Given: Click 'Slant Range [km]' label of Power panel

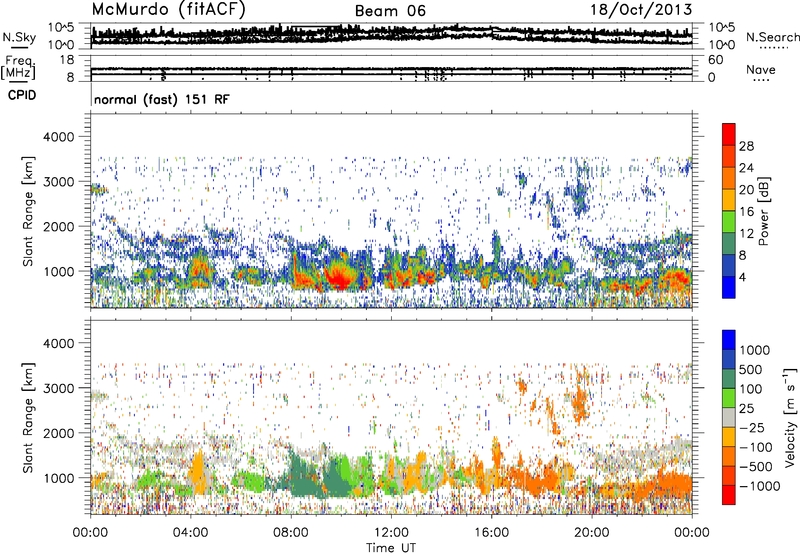Looking at the screenshot, I should point(28,211).
